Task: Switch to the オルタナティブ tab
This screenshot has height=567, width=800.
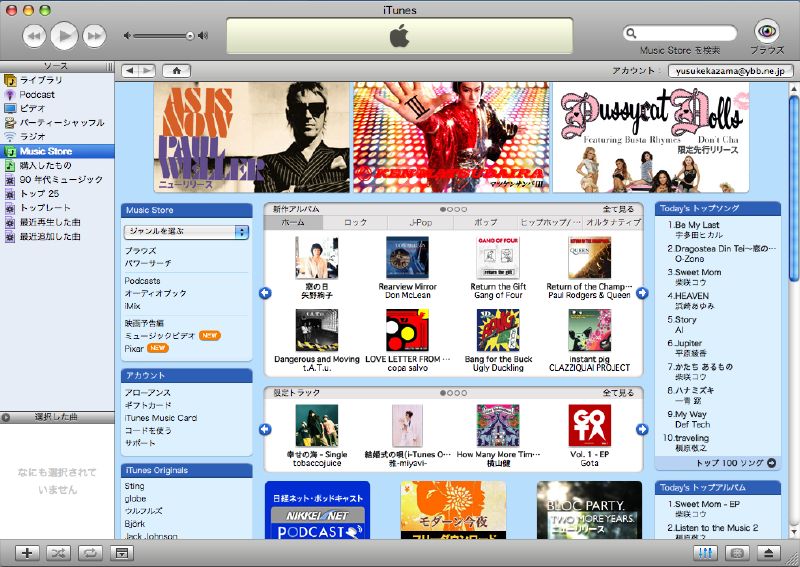Action: pos(613,223)
